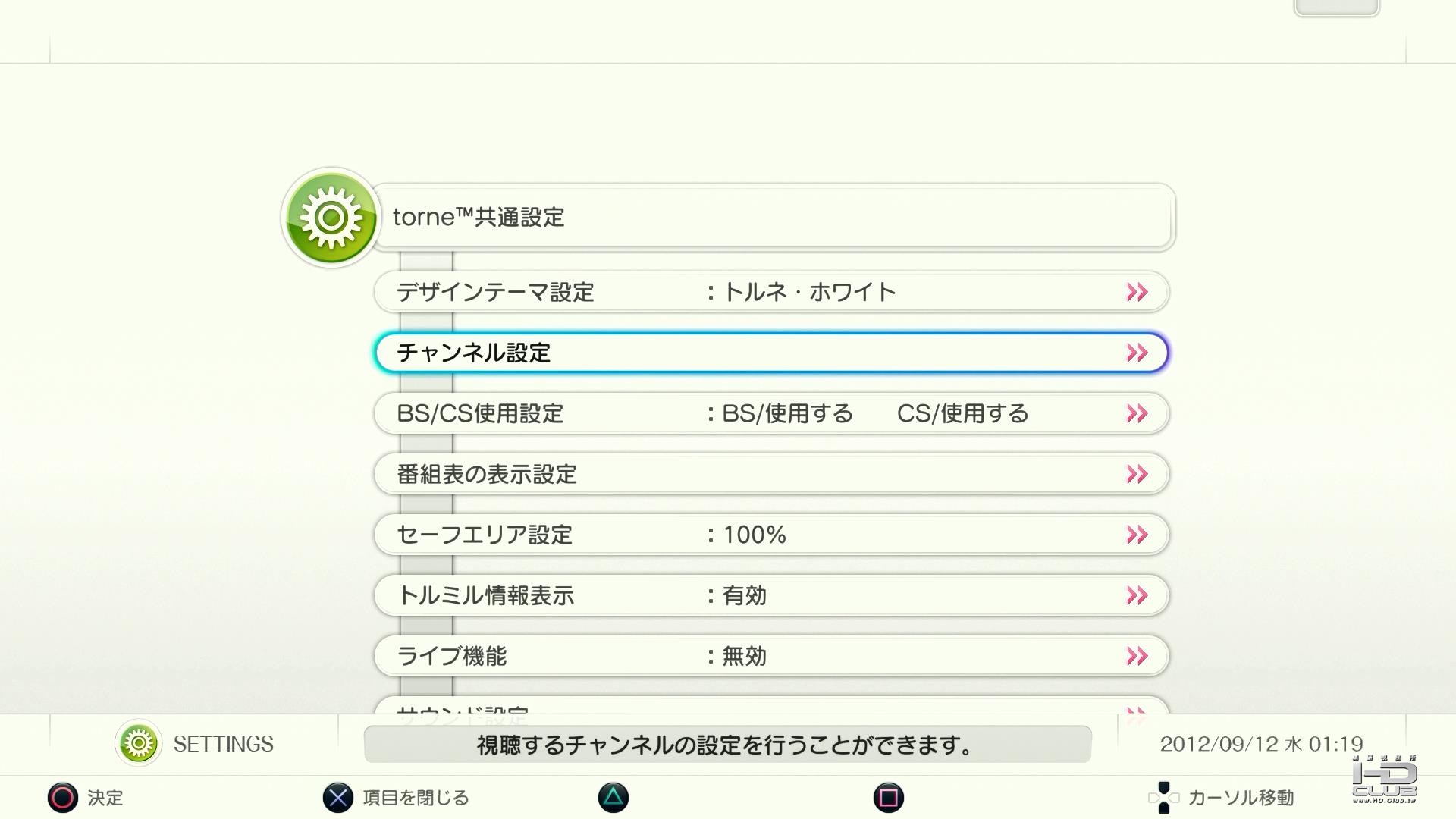Toggle the トルミル情報表示 有効 setting
Image resolution: width=1456 pixels, height=819 pixels.
tap(771, 595)
